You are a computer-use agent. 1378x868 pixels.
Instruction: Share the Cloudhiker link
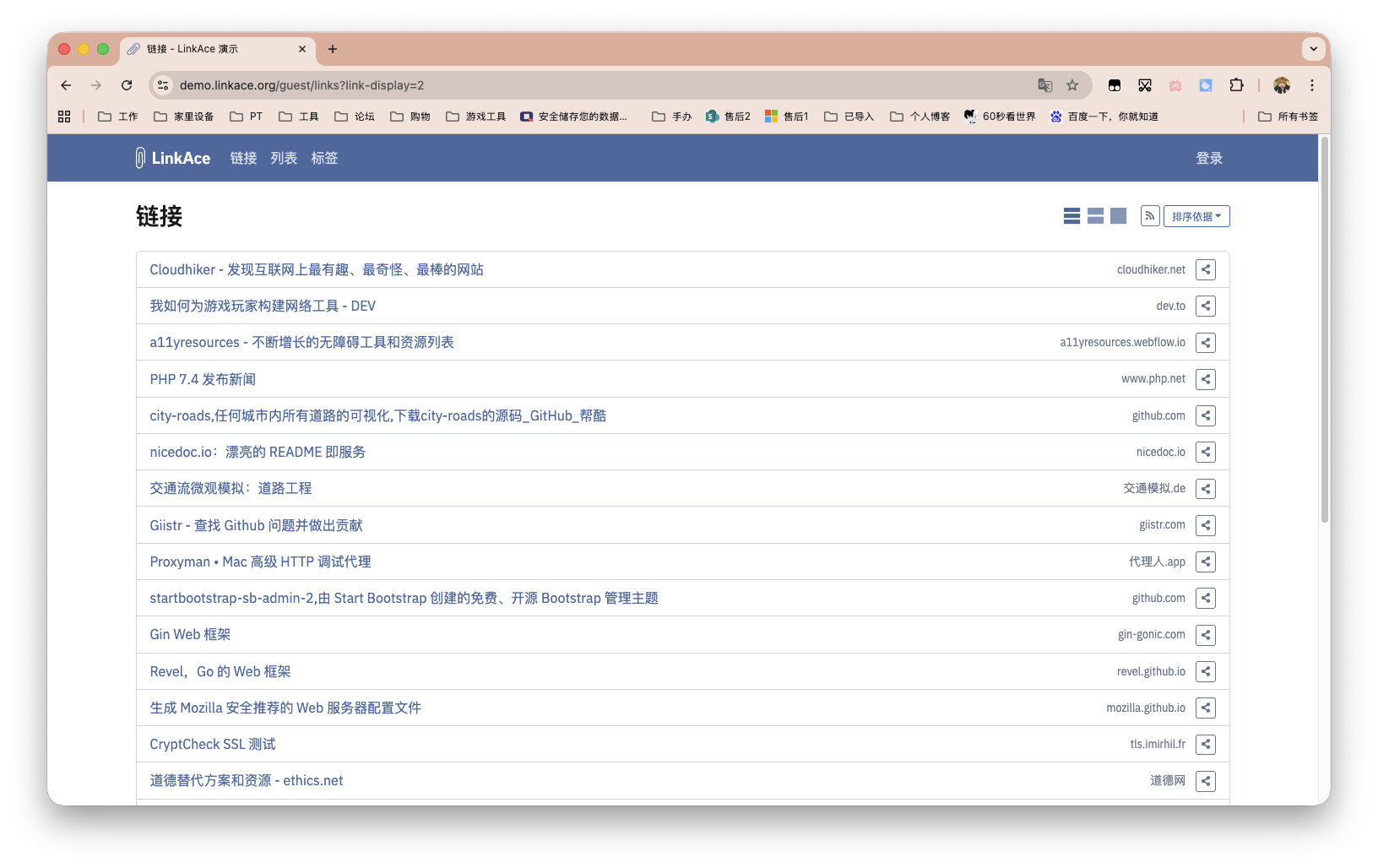(1205, 269)
